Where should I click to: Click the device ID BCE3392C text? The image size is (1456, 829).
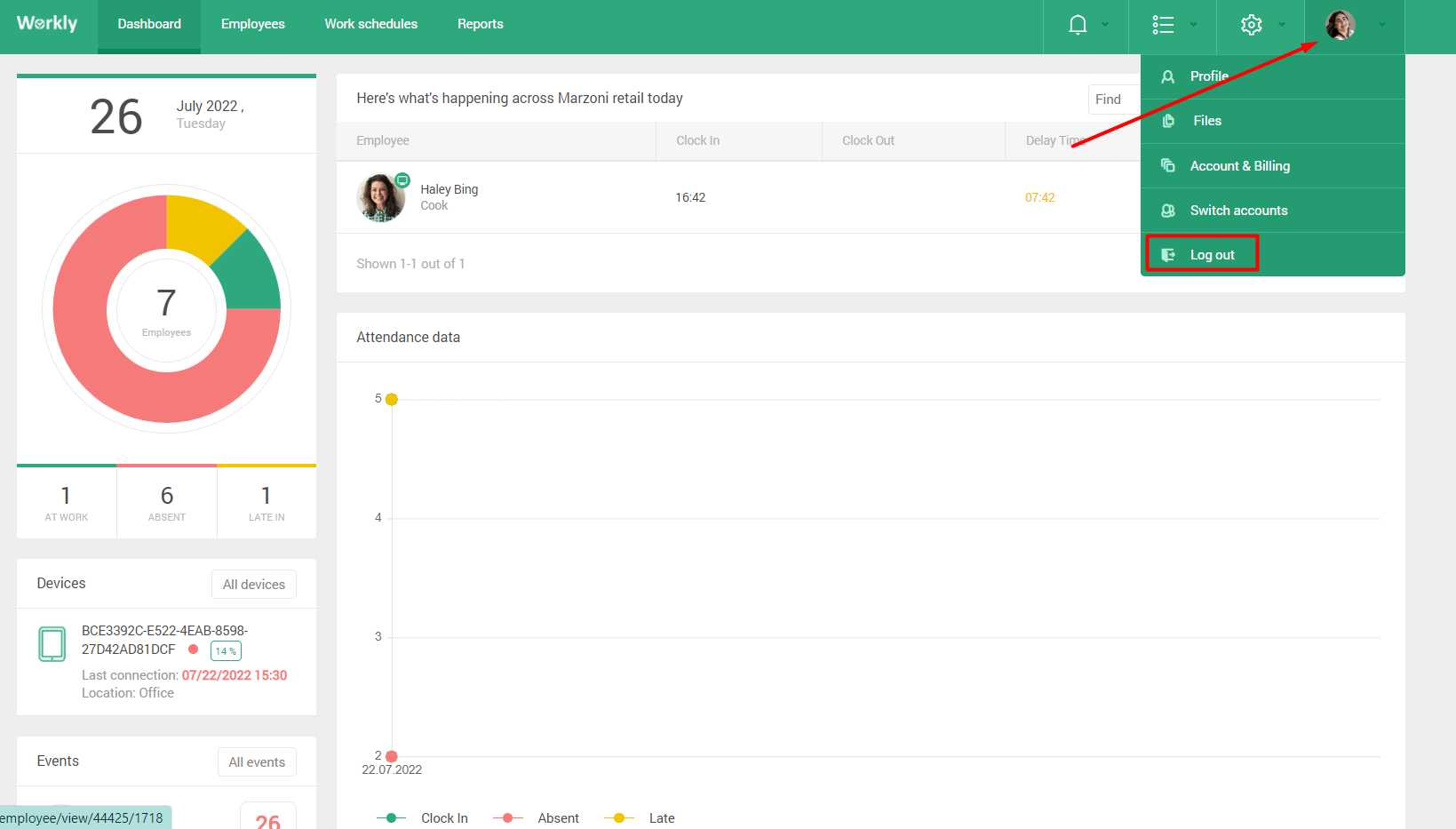point(164,640)
